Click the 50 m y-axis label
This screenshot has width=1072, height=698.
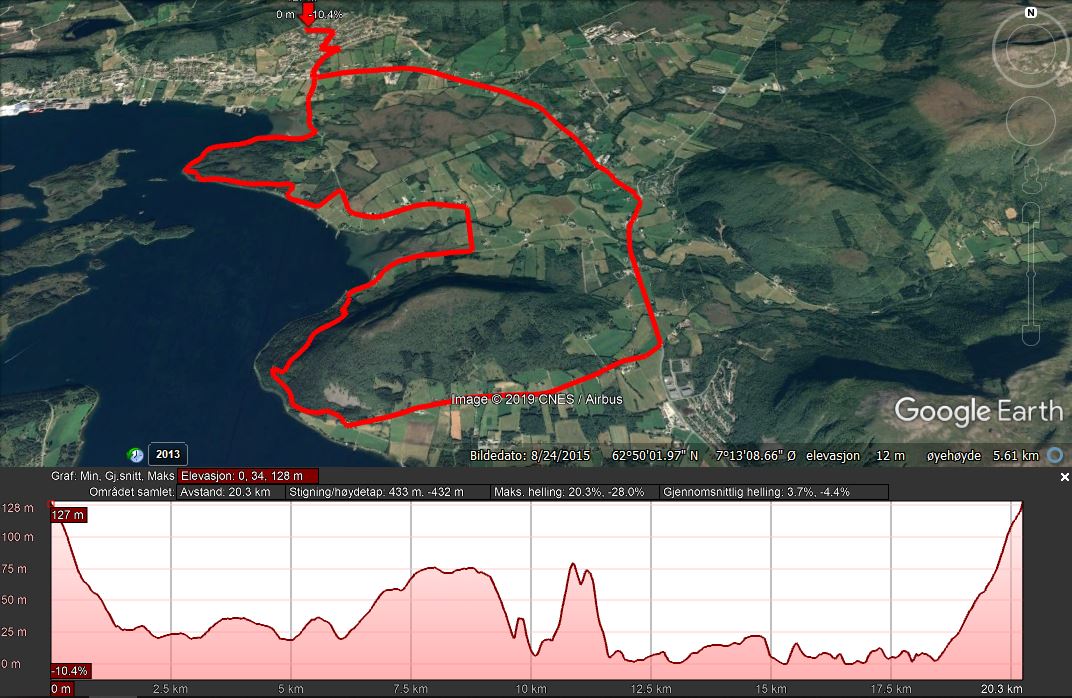pos(14,600)
